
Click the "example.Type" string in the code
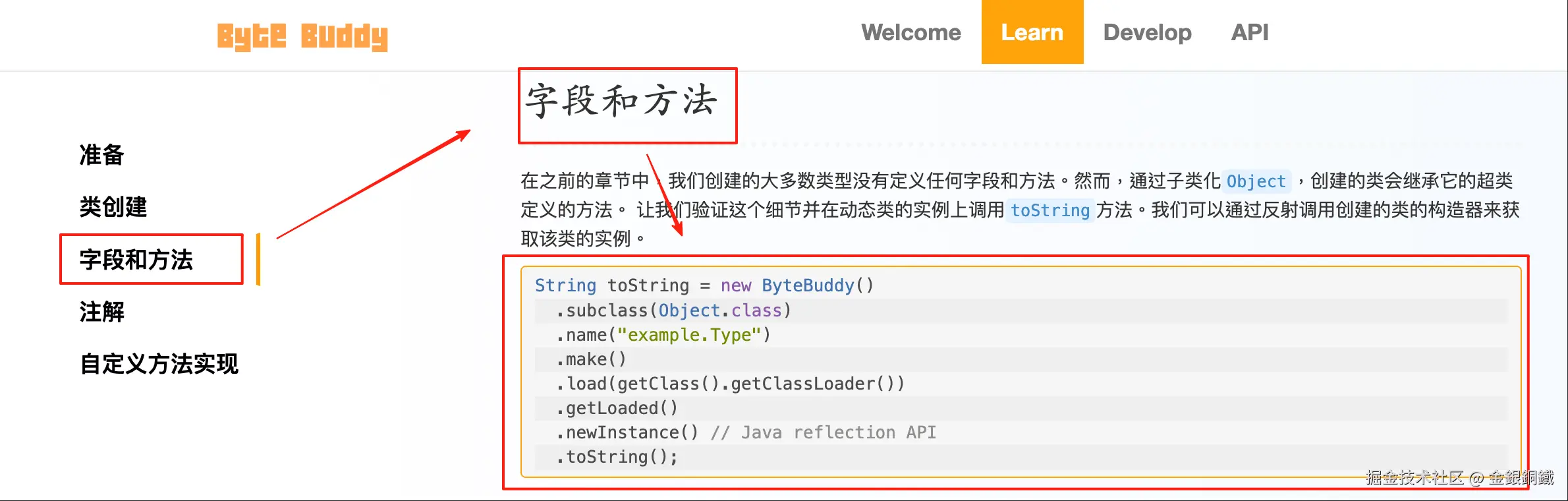click(x=689, y=335)
